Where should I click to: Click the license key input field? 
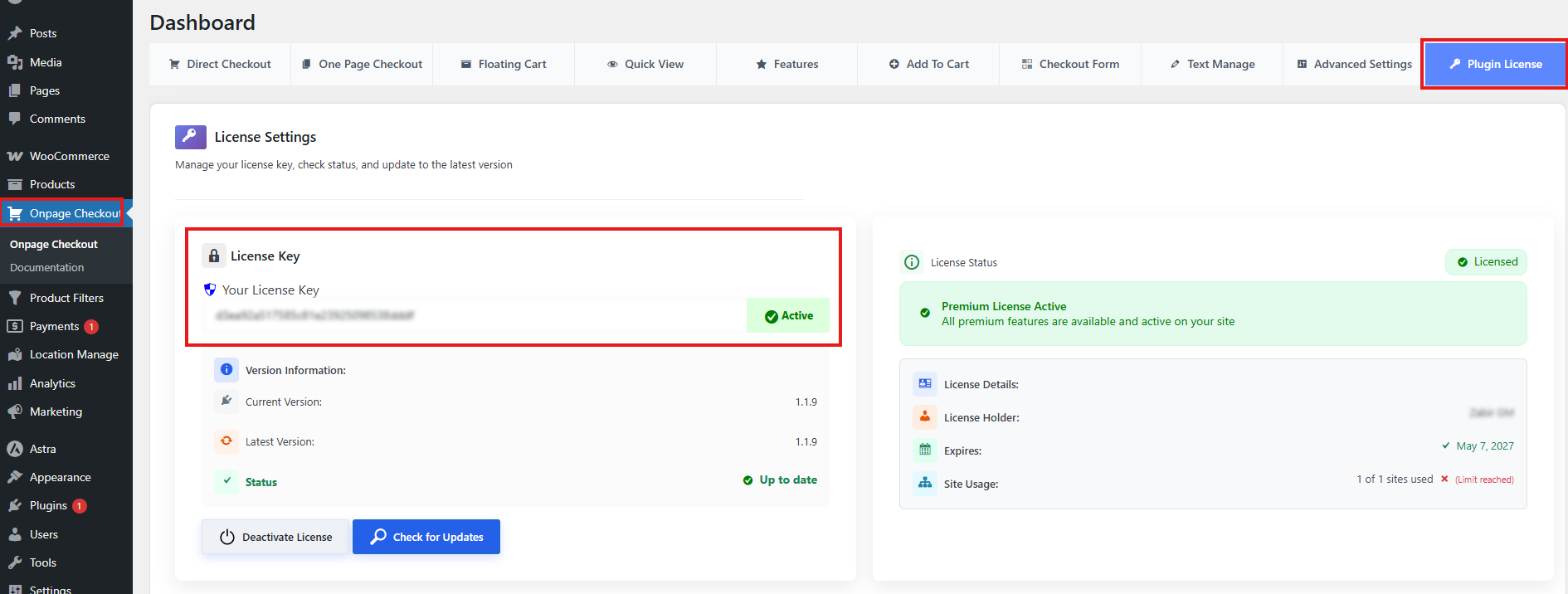(x=475, y=315)
